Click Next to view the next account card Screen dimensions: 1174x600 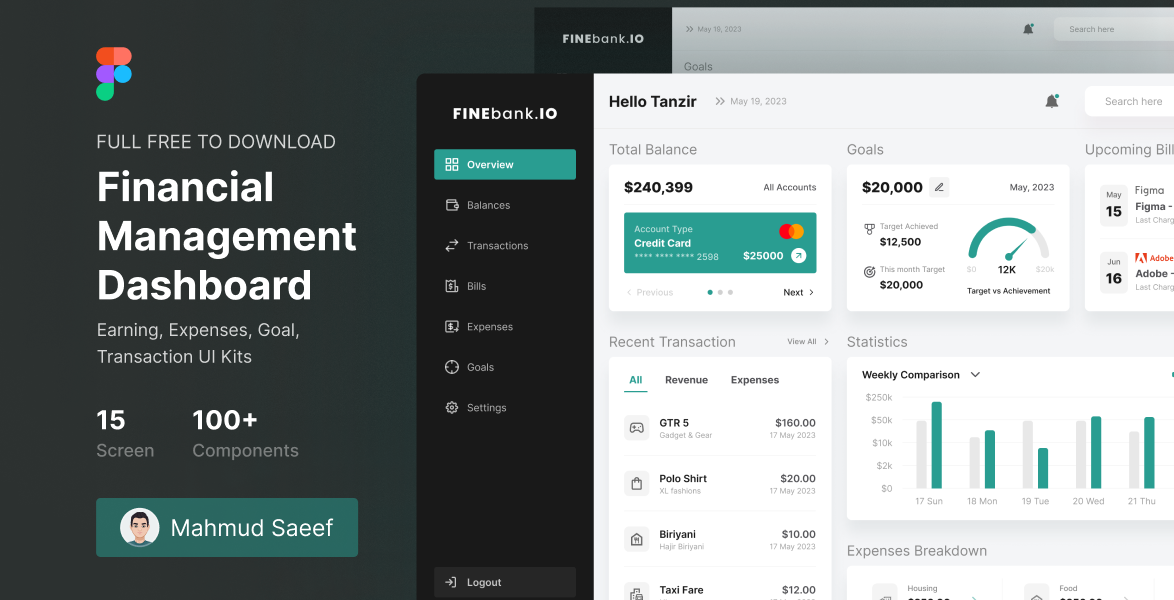[x=793, y=292]
